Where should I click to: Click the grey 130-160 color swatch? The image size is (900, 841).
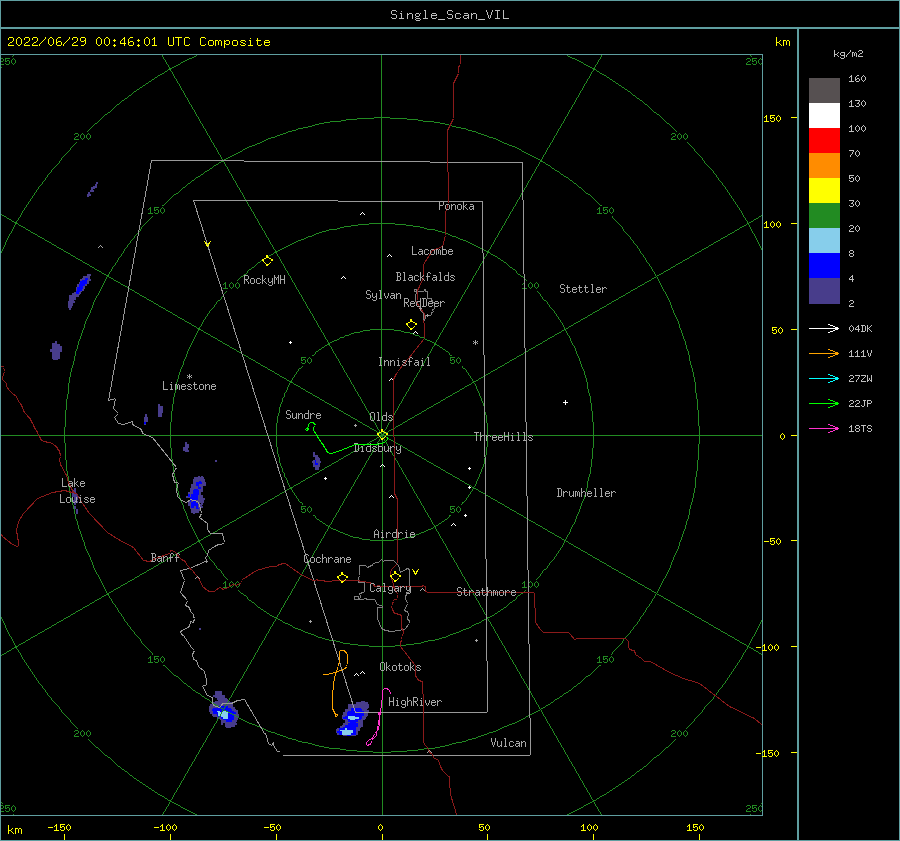pos(824,91)
